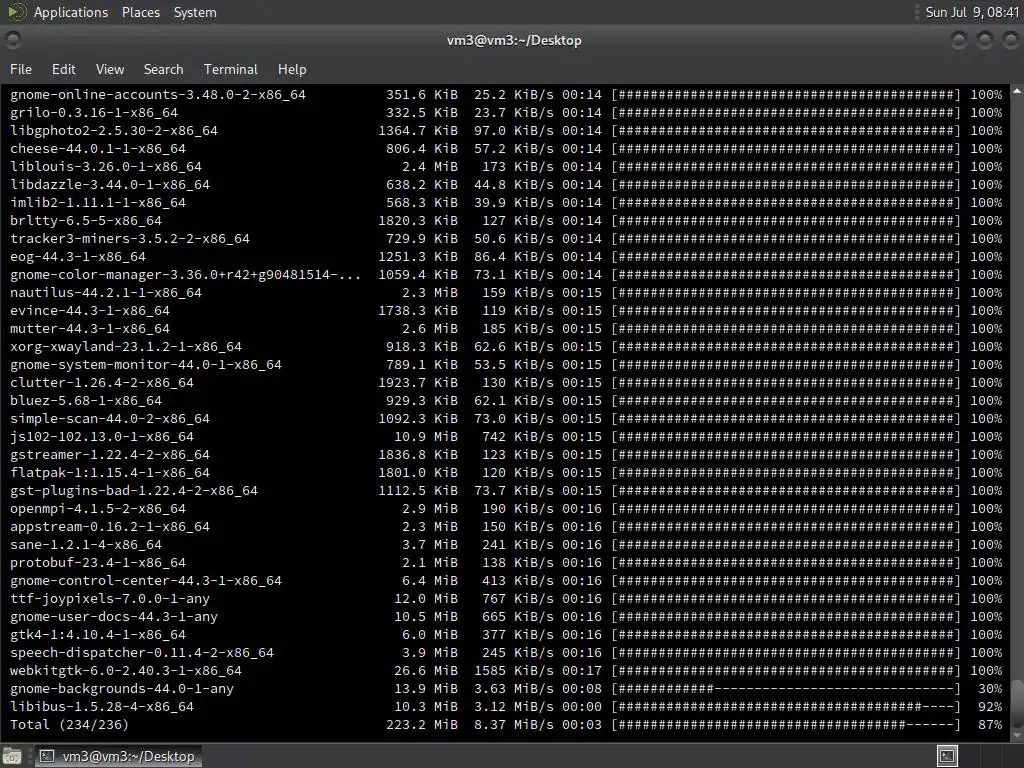Image resolution: width=1024 pixels, height=768 pixels.
Task: Click the js102-102.13.0-1-x86_64 line
Action: (x=506, y=437)
